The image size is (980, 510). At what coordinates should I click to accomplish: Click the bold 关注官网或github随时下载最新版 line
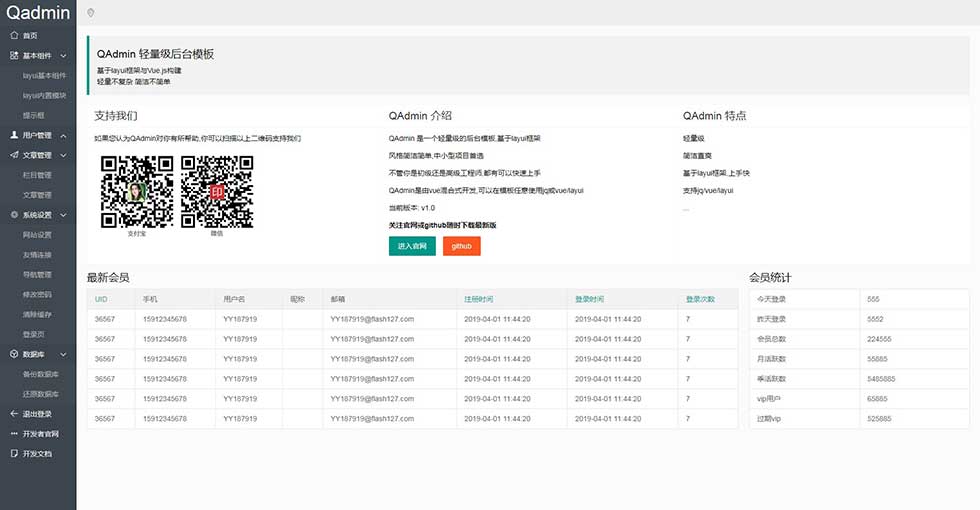point(442,225)
